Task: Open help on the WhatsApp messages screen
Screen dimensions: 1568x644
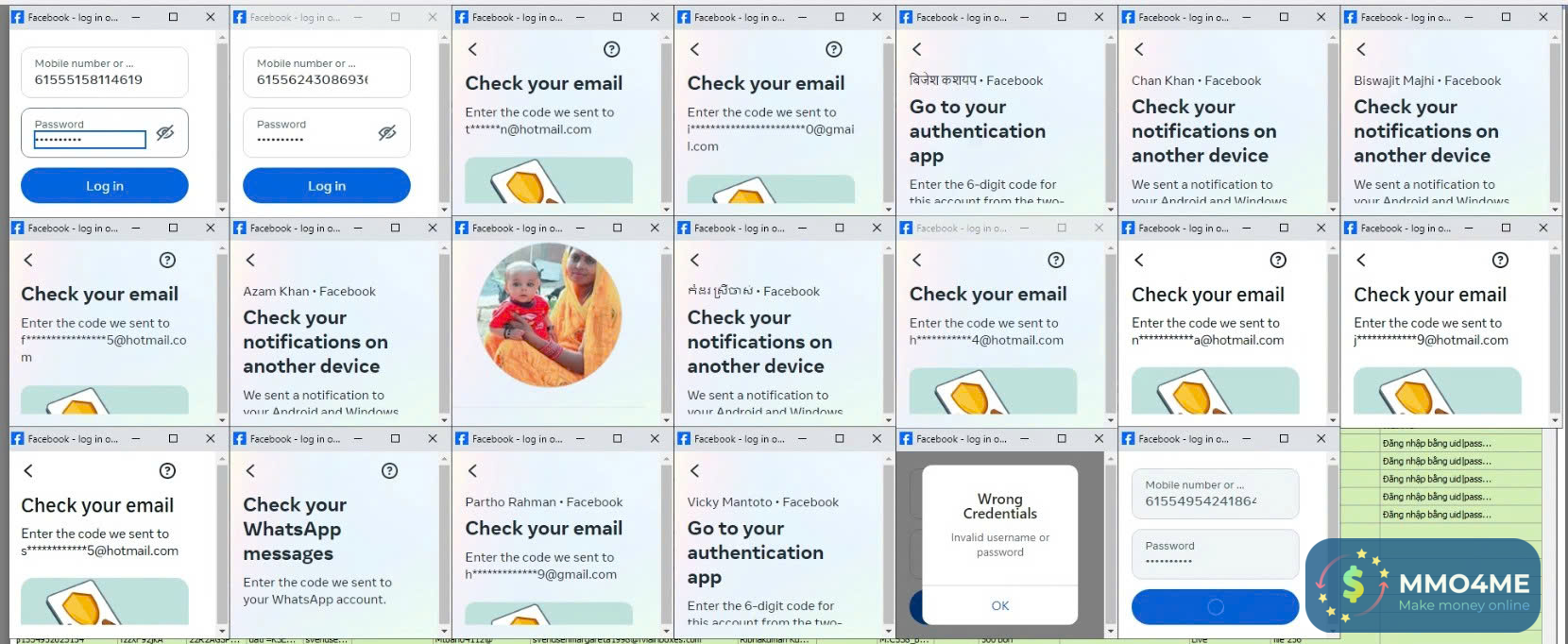Action: 389,470
